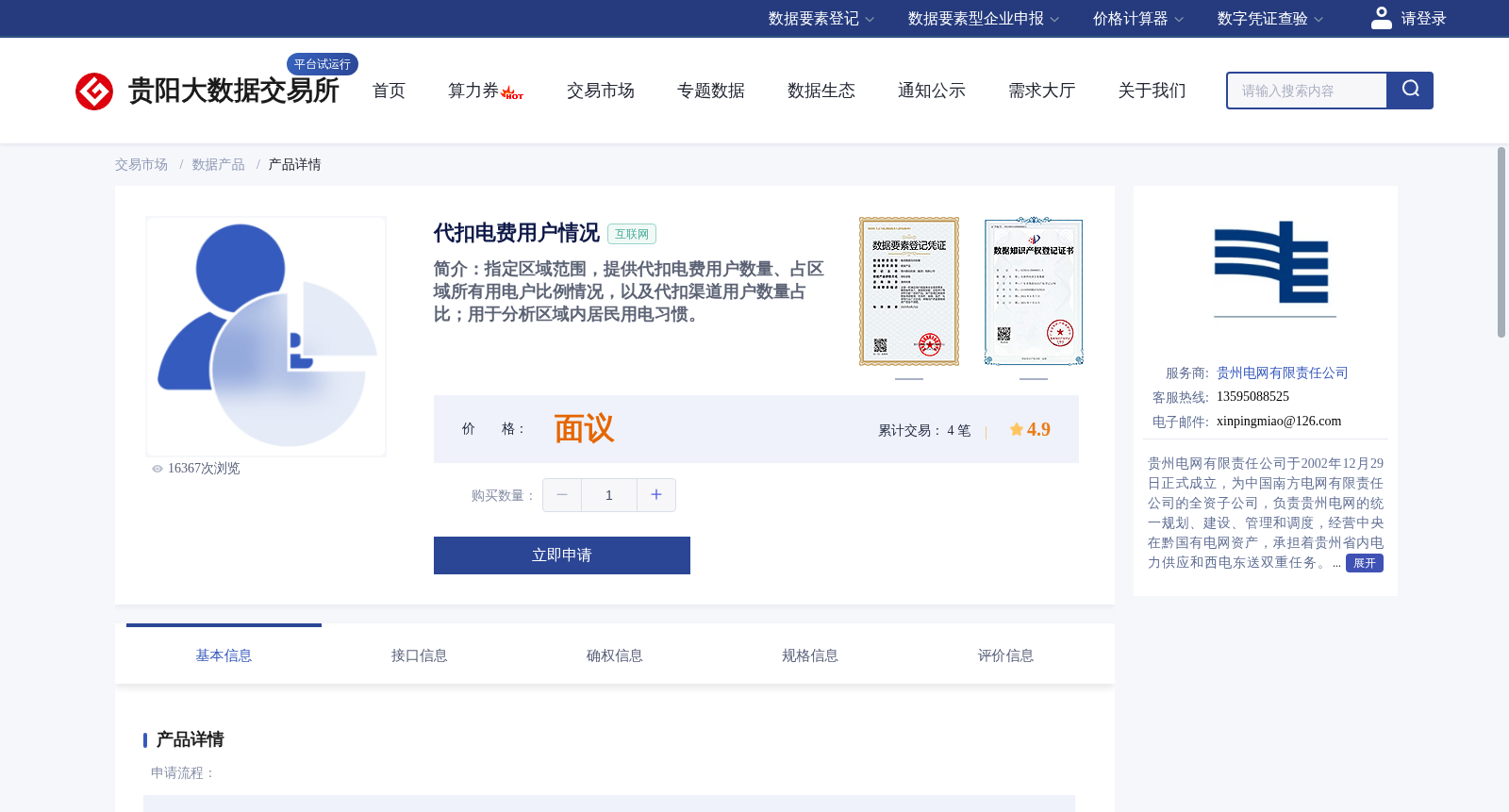Decrease purchase quantity with minus button

tap(562, 495)
